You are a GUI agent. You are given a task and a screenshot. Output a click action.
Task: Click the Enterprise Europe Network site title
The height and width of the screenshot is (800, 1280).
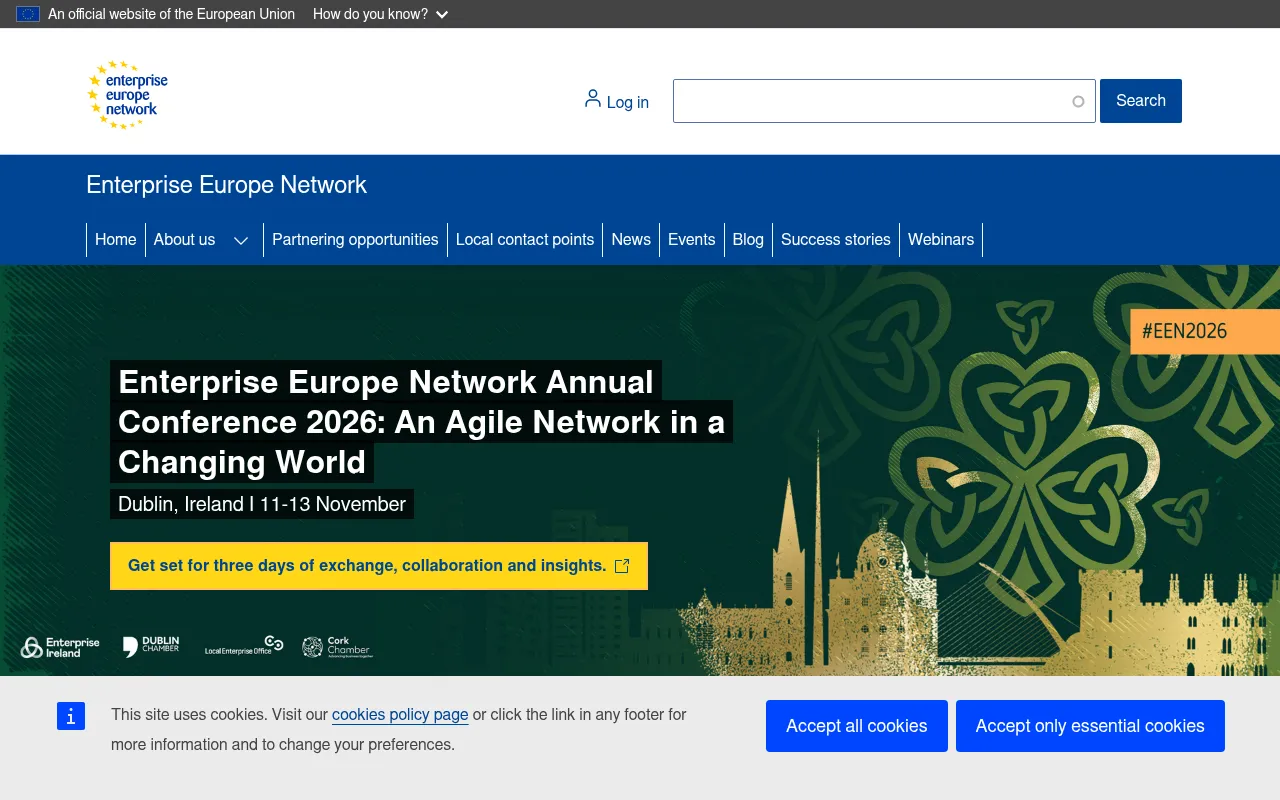tap(226, 185)
